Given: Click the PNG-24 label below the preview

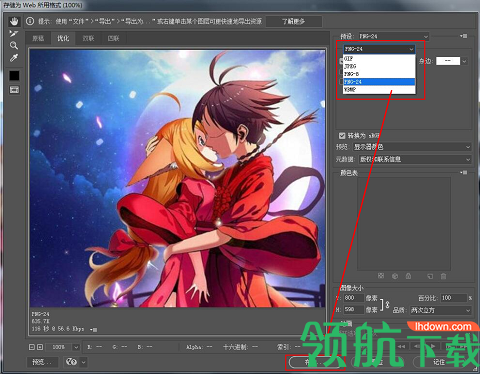Looking at the screenshot, I should 41,314.
